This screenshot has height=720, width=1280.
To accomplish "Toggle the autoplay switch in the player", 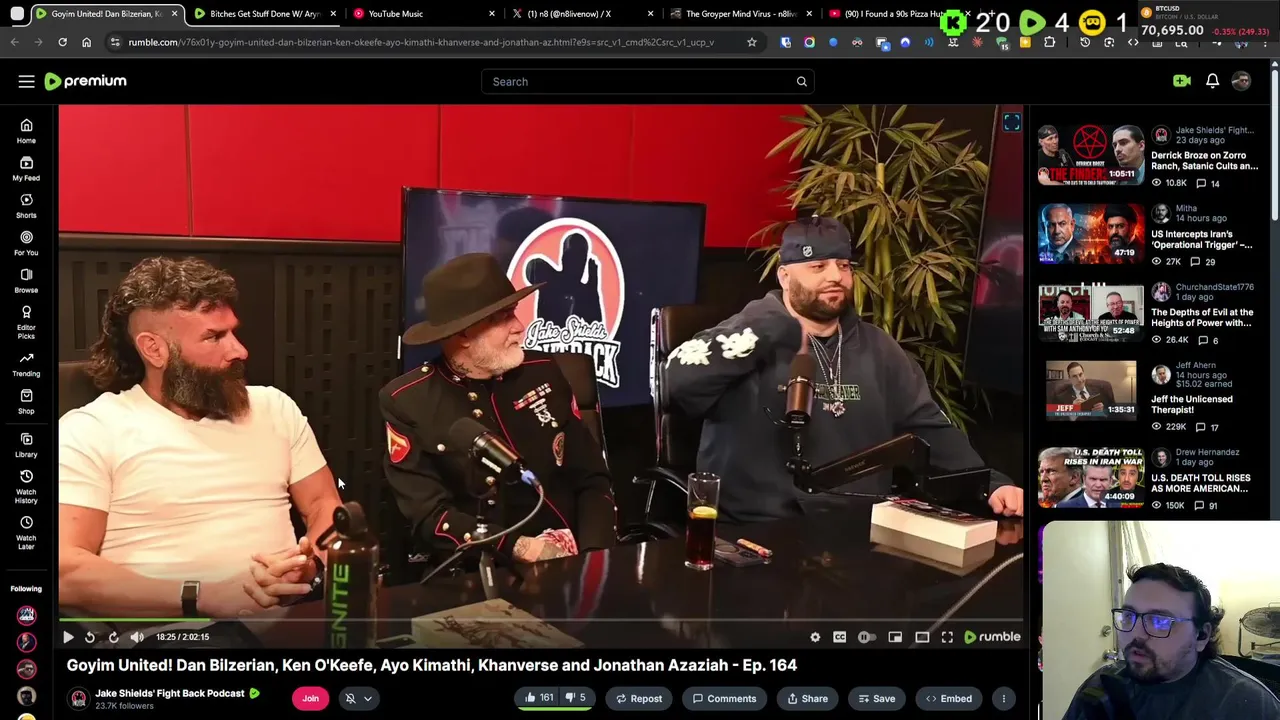I will click(x=866, y=637).
